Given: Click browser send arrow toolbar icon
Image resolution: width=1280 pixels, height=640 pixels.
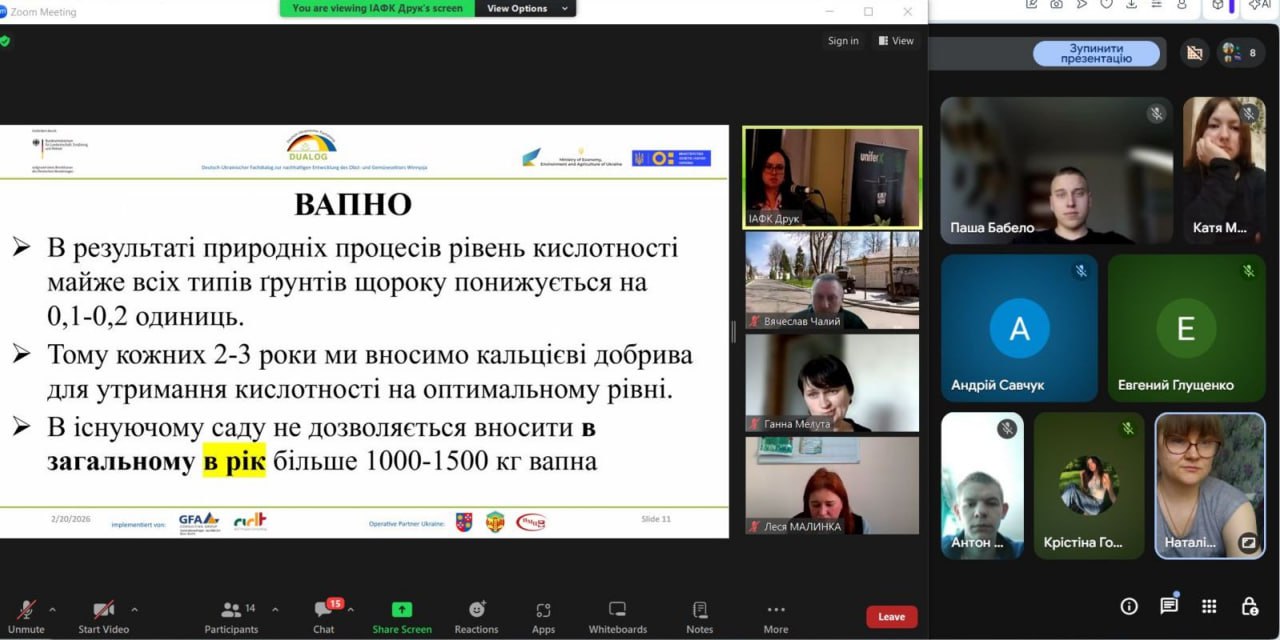Looking at the screenshot, I should [x=1082, y=5].
